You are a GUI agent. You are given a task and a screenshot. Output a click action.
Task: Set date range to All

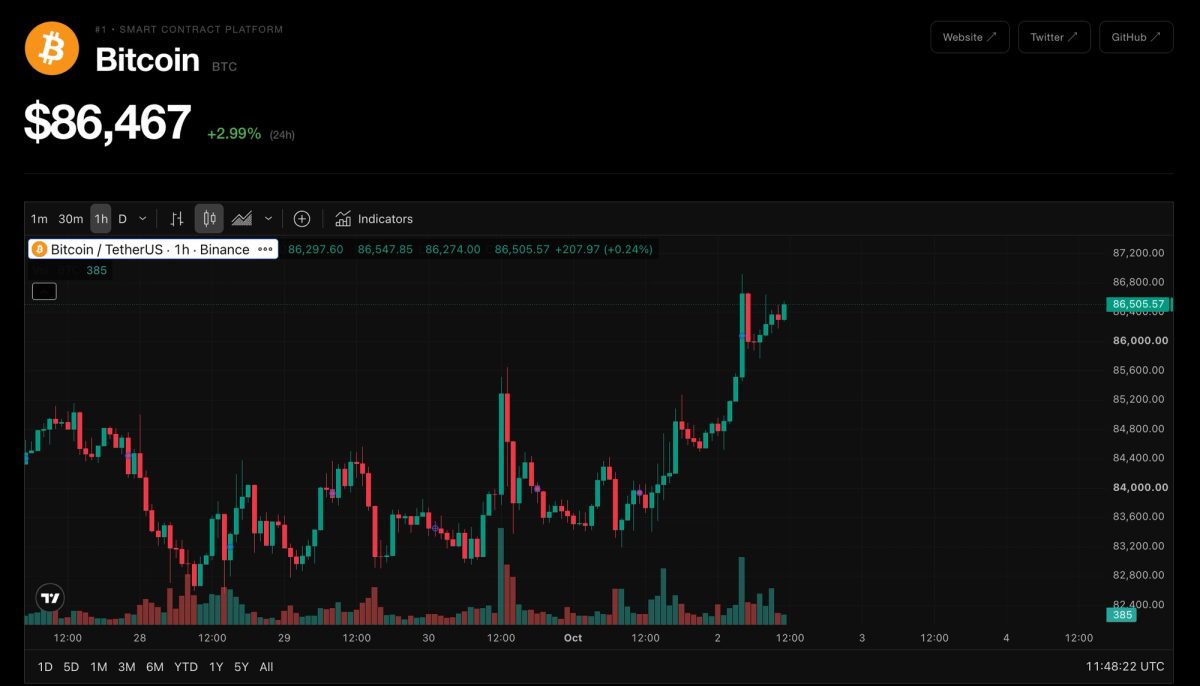point(266,666)
